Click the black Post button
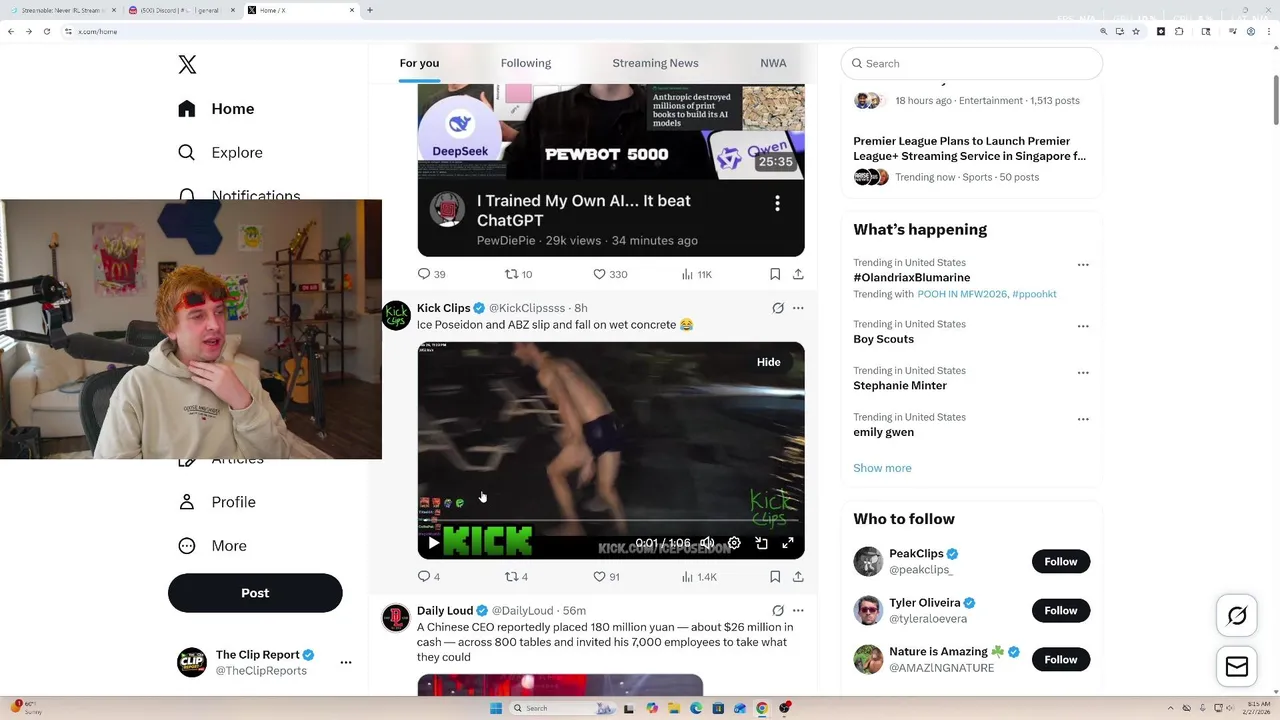Screen dimensions: 1280x720 255,593
